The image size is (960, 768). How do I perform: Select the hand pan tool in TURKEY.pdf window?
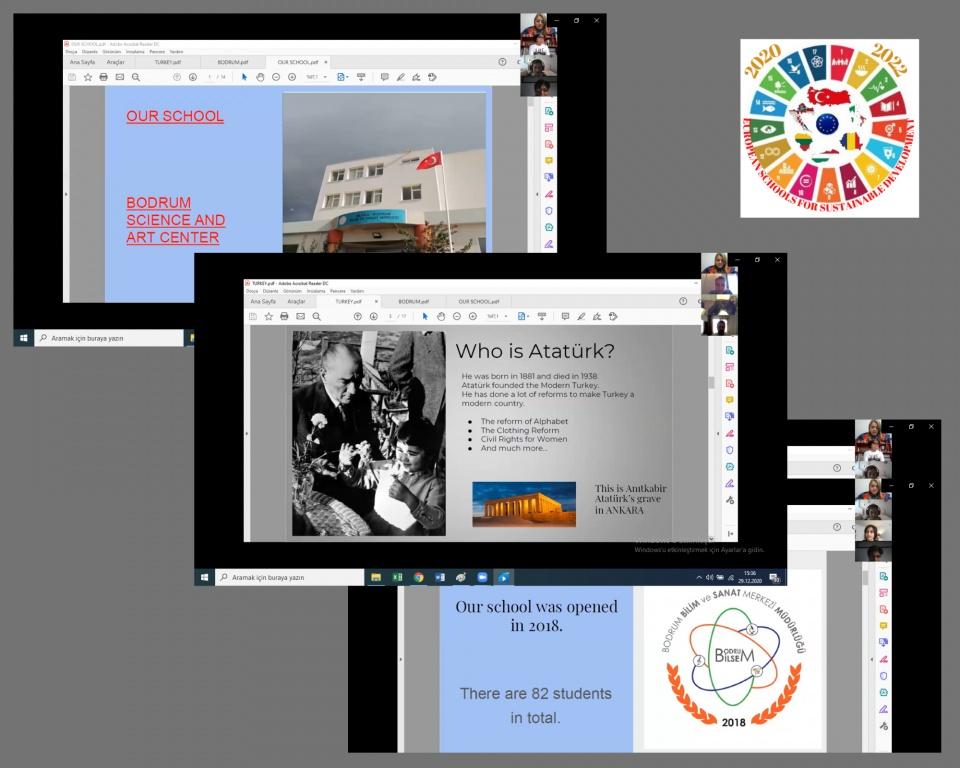[441, 316]
